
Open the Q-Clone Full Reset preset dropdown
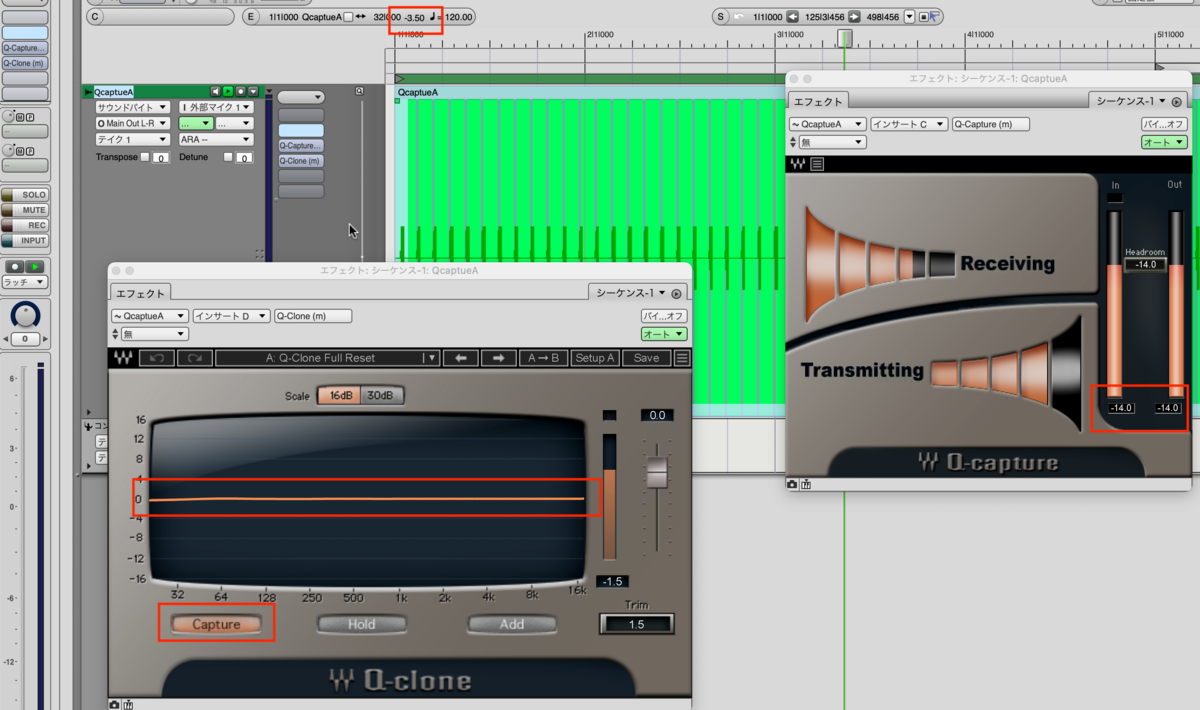(328, 358)
